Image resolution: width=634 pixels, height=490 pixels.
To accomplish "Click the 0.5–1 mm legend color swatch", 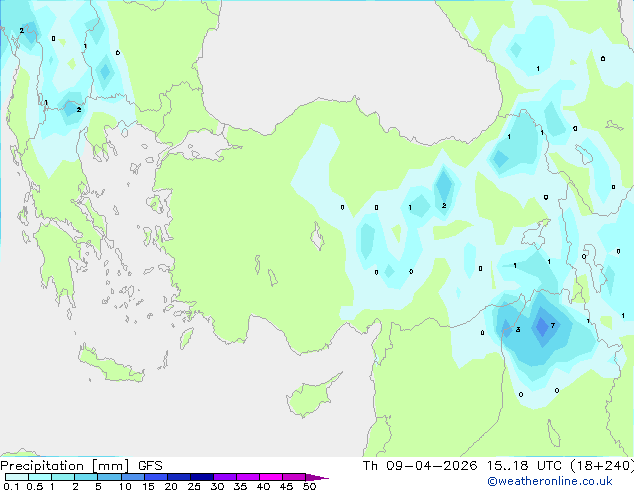I will pos(40,477).
